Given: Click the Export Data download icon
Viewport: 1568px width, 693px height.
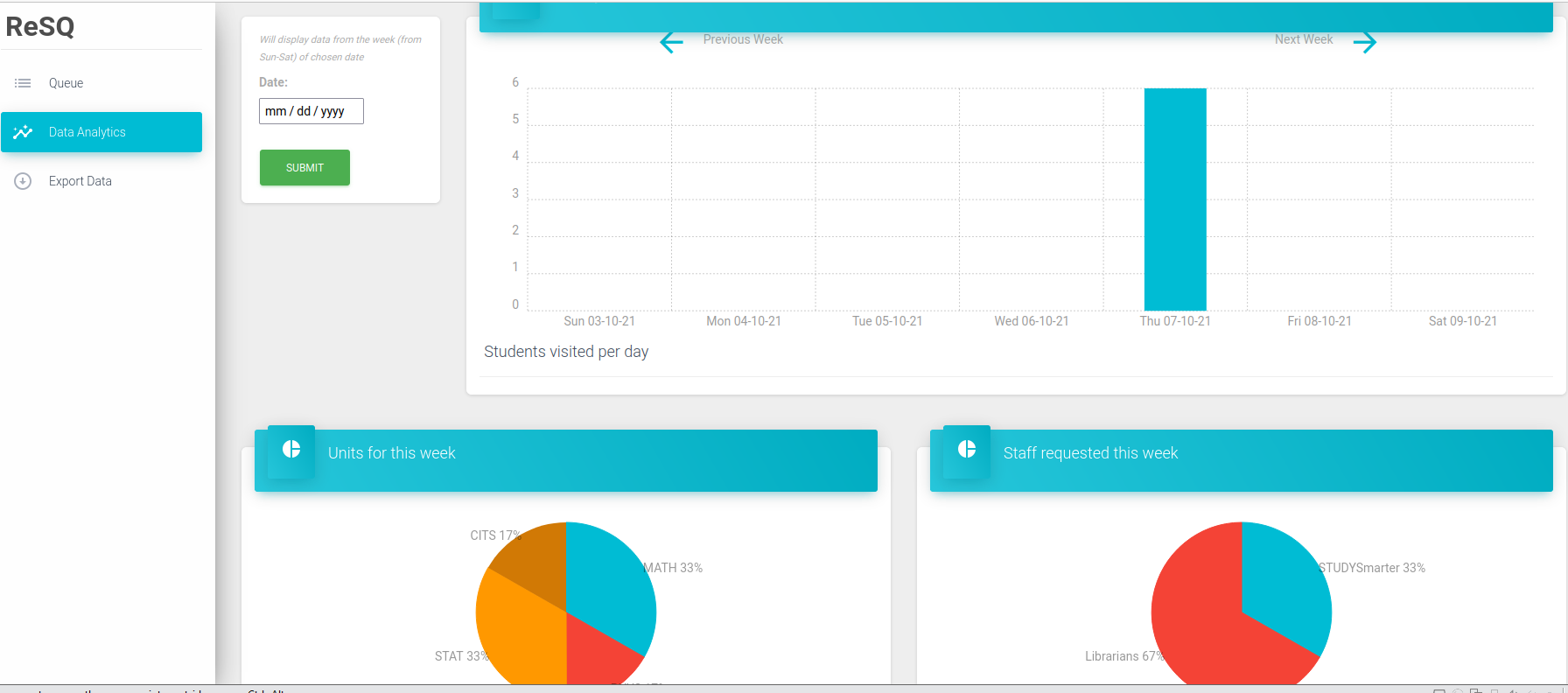Looking at the screenshot, I should click(23, 181).
